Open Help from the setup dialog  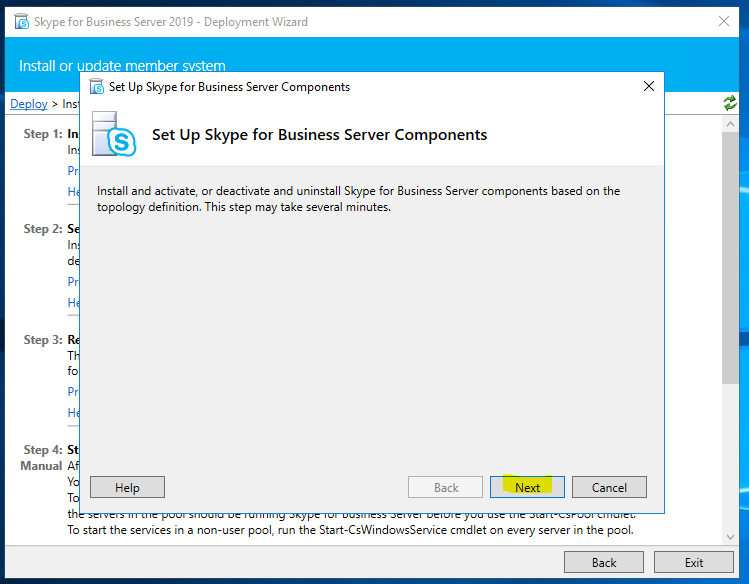pyautogui.click(x=127, y=487)
